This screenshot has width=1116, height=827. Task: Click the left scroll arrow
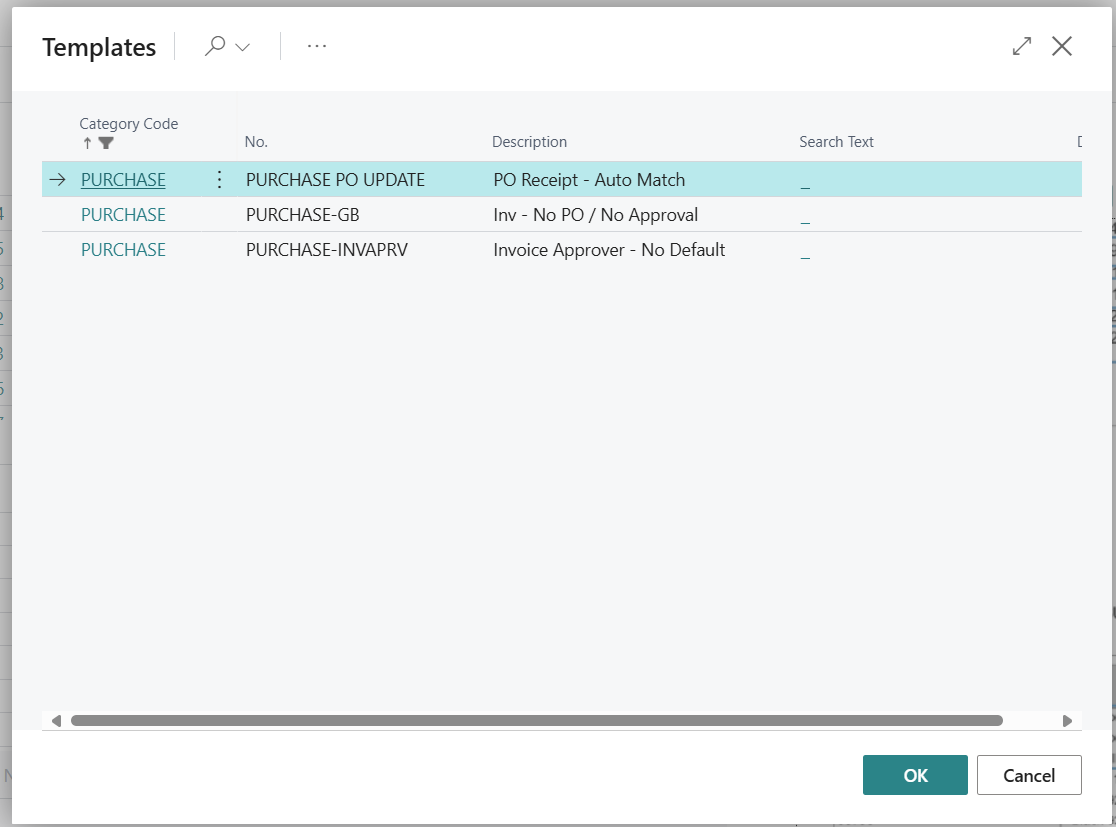click(56, 720)
